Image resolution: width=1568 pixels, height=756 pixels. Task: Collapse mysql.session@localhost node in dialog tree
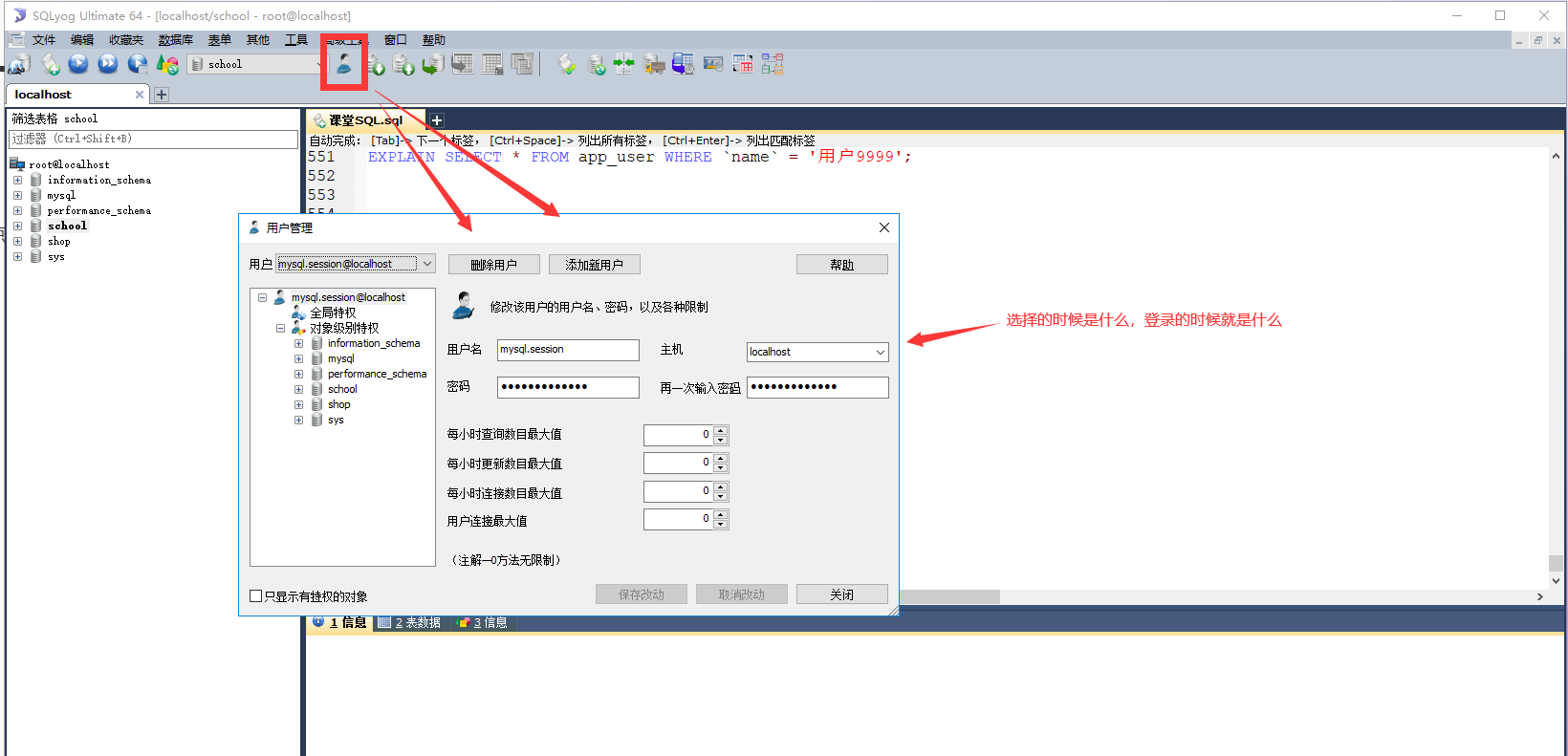point(262,297)
